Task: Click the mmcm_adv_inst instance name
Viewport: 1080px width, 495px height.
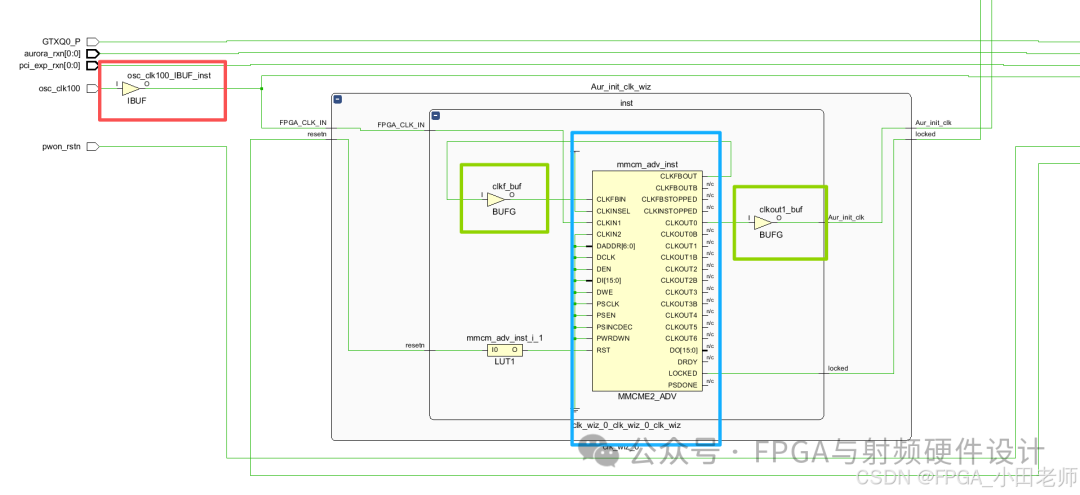Action: pyautogui.click(x=647, y=165)
